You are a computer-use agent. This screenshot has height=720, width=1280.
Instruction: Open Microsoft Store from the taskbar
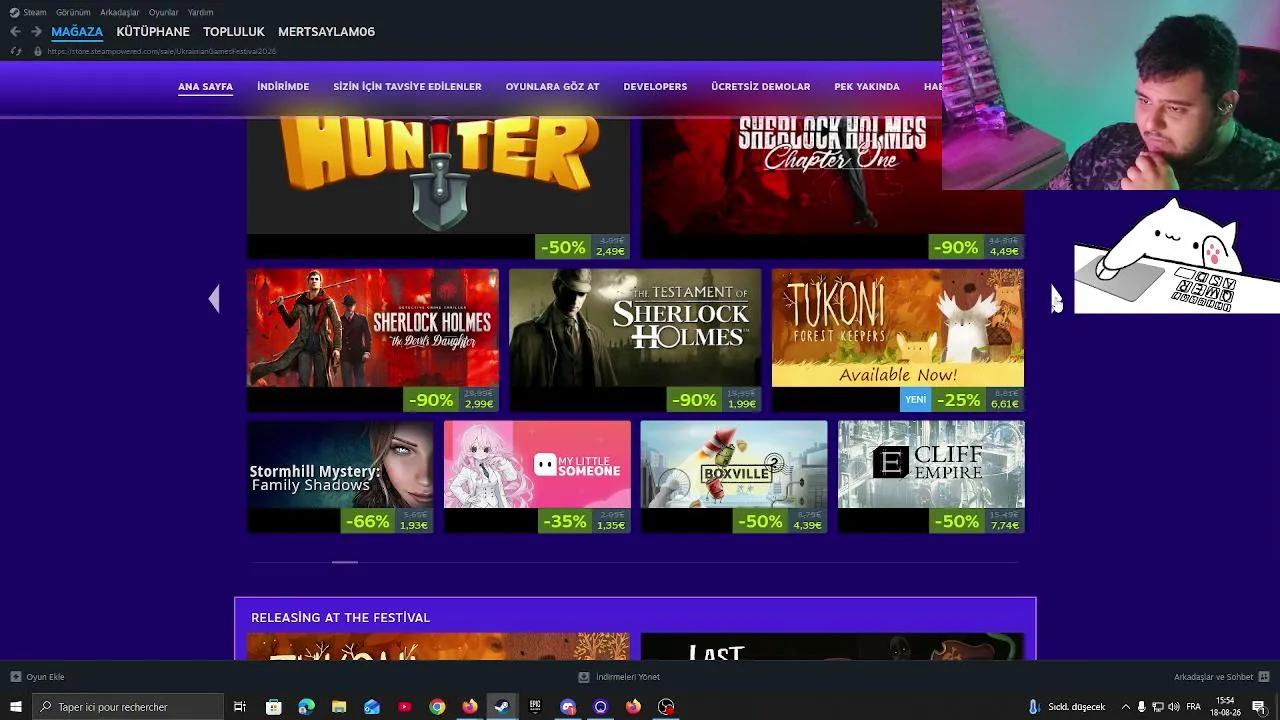click(273, 707)
